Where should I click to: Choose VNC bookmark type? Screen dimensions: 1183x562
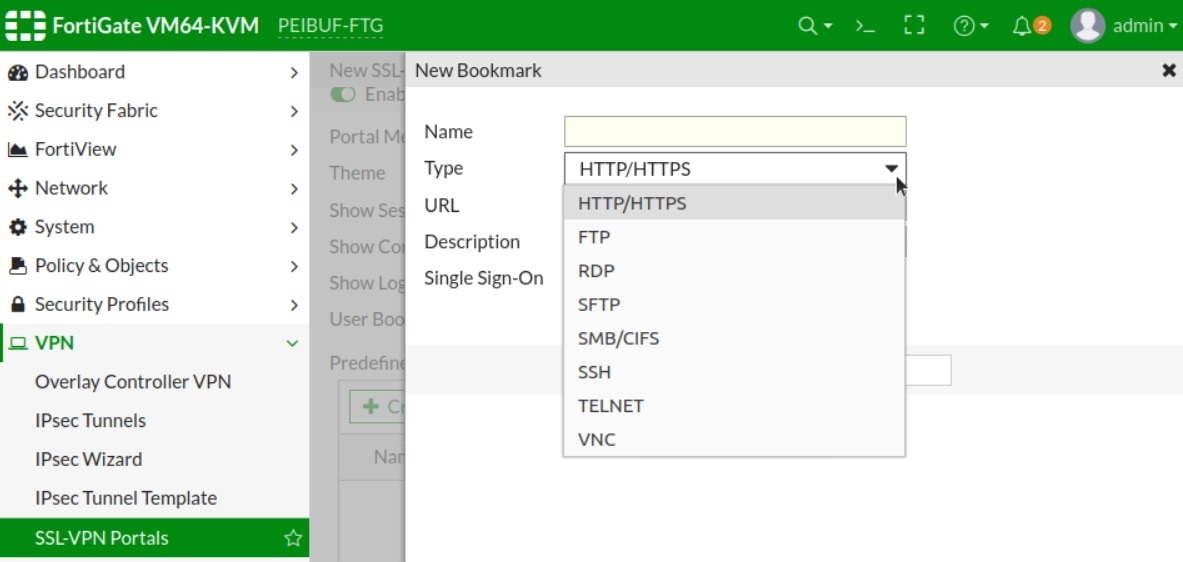[x=734, y=439]
